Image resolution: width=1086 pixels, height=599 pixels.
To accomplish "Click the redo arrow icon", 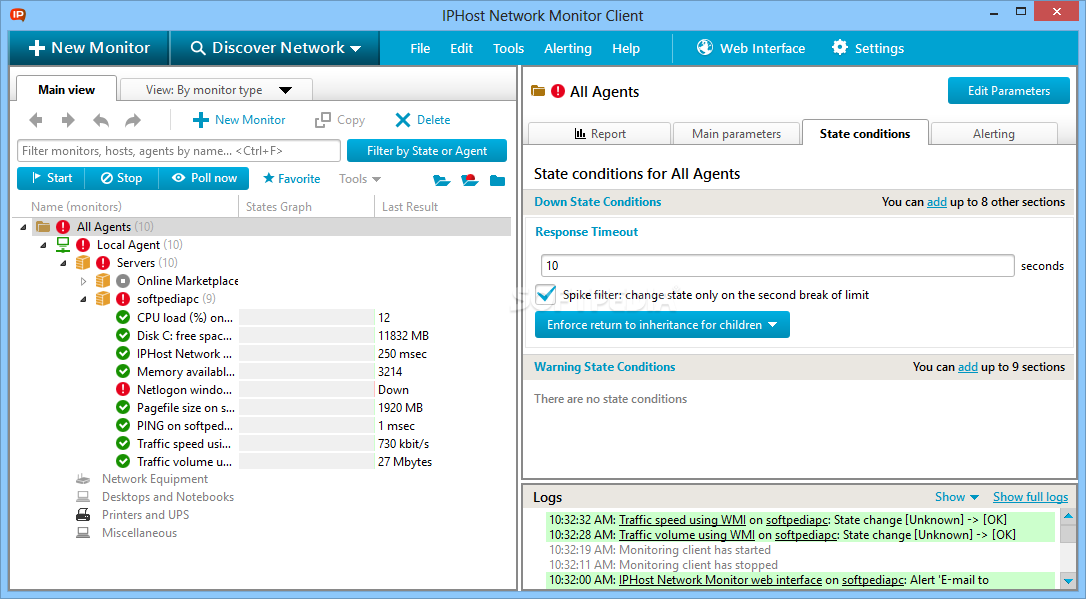I will [133, 120].
